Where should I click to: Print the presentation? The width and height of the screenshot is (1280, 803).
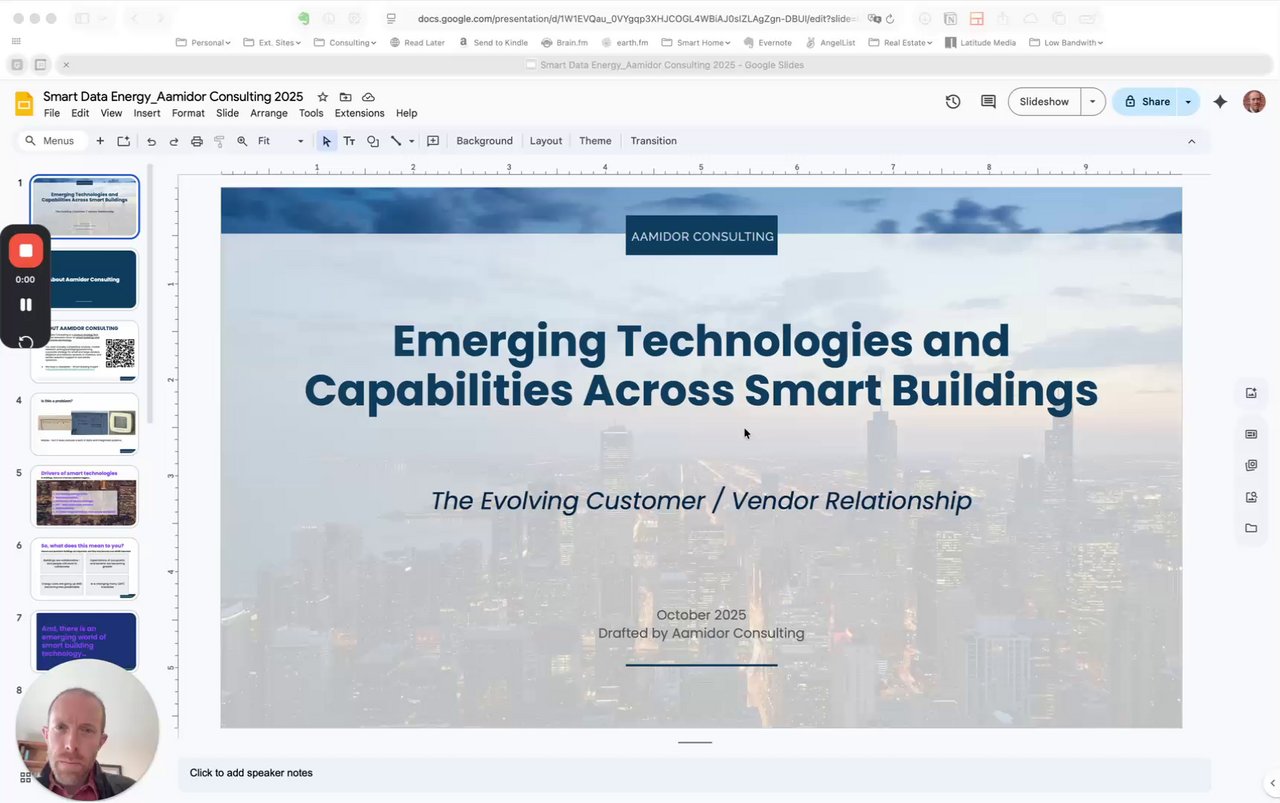point(196,141)
